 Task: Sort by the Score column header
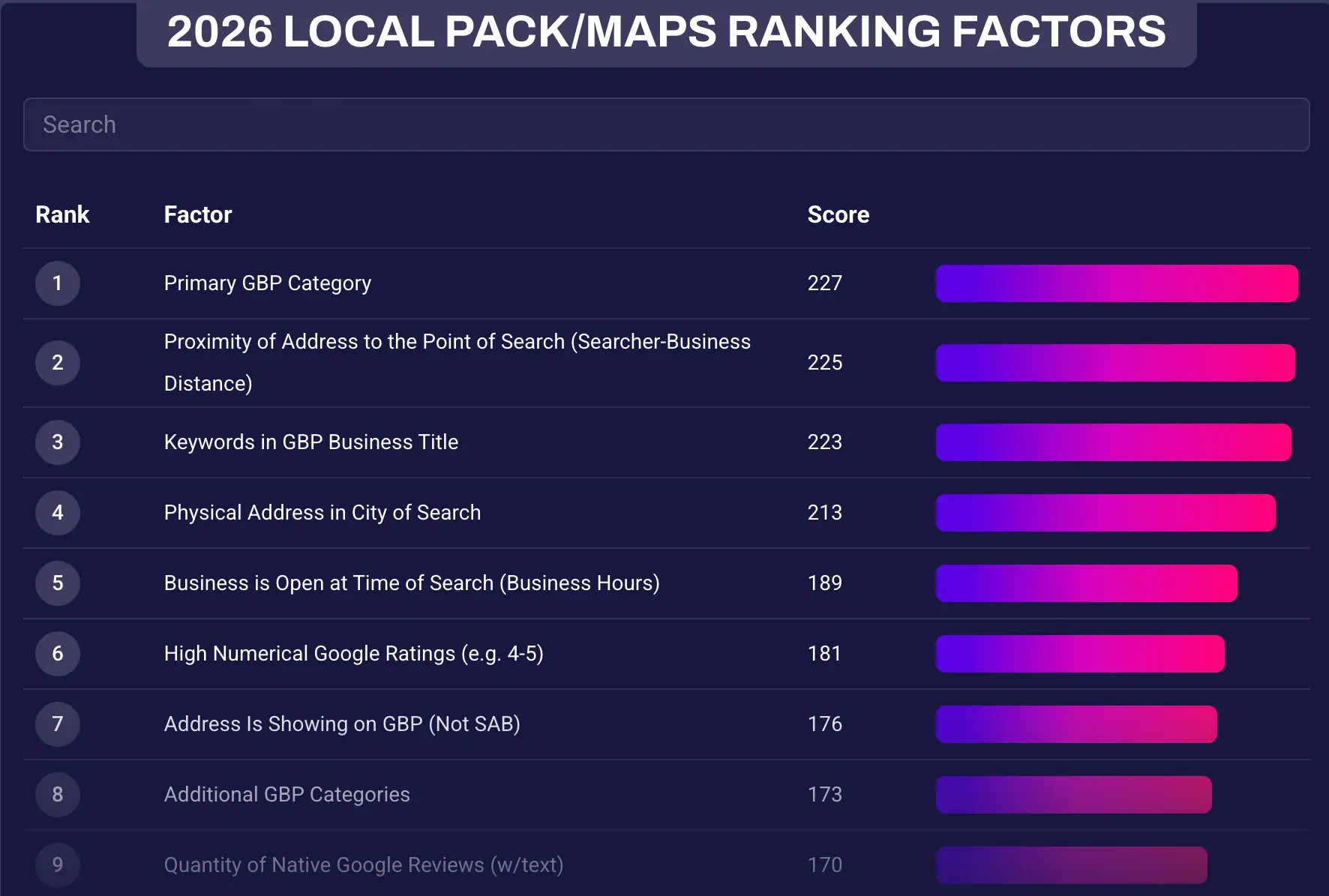[838, 215]
